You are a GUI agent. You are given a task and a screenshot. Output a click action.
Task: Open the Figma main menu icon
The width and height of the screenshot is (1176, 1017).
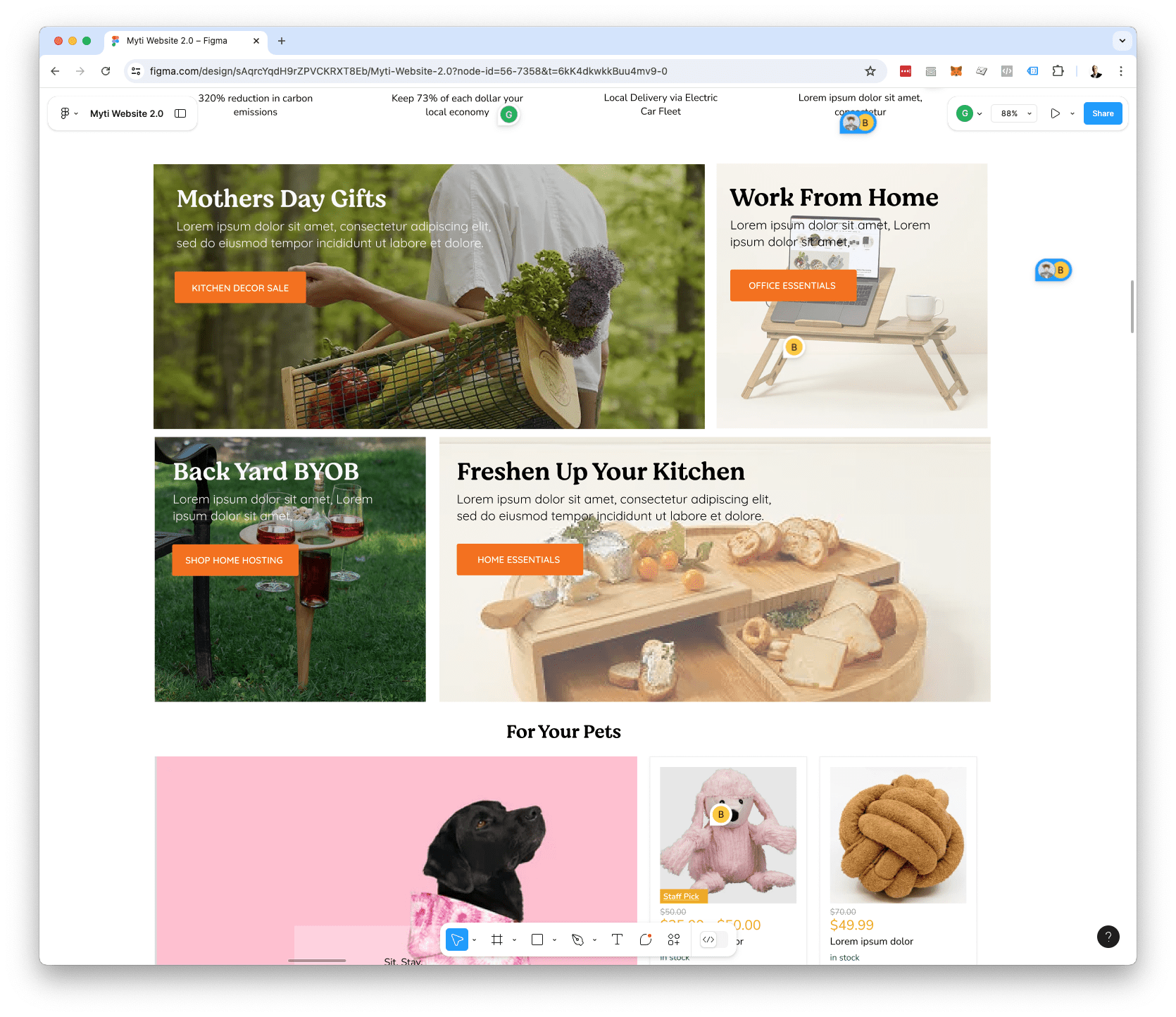[x=65, y=113]
